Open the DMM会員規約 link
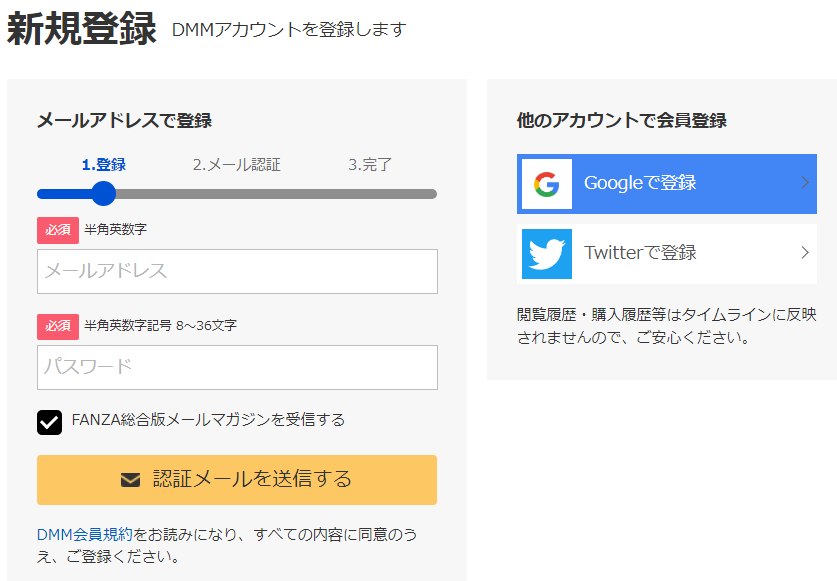 (x=84, y=534)
